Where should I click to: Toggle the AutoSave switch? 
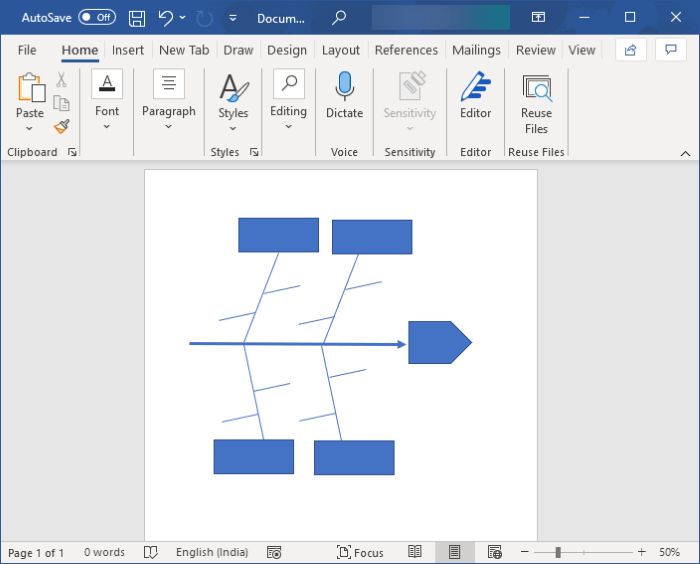[96, 17]
